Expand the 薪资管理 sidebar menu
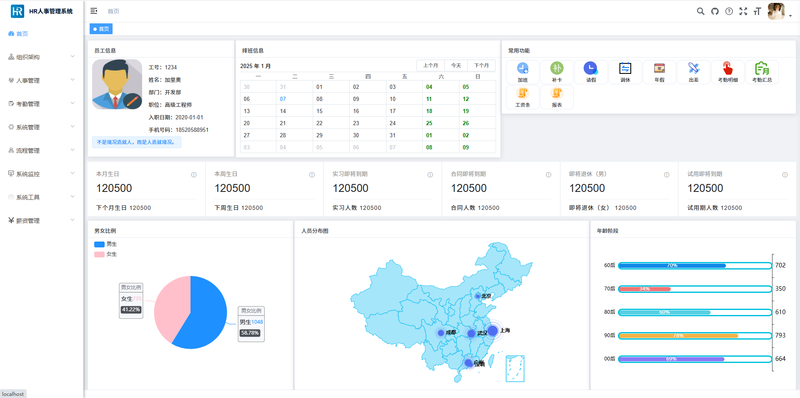The height and width of the screenshot is (398, 800). click(42, 221)
